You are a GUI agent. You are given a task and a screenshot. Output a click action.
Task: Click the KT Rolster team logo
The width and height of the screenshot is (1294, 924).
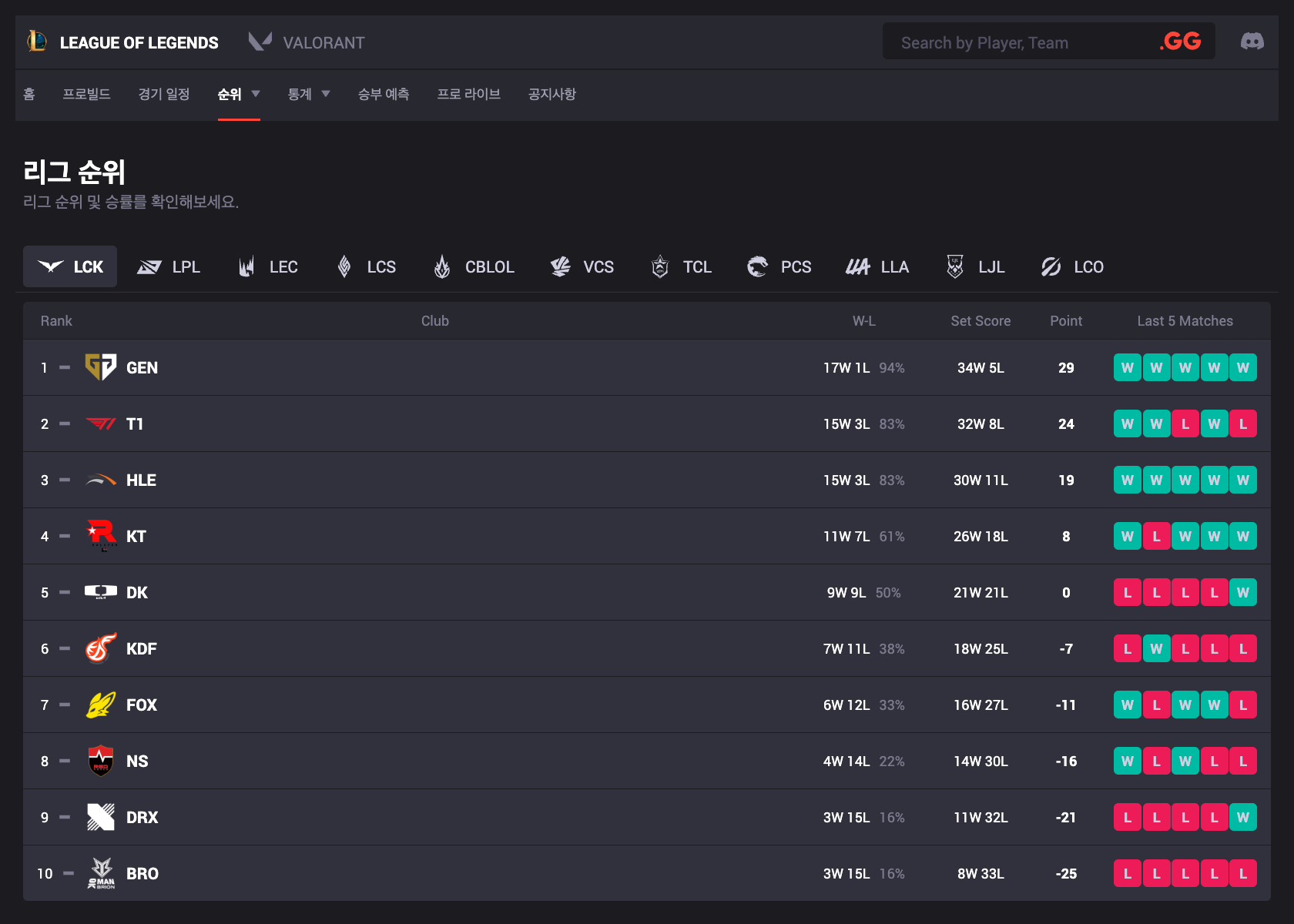point(101,536)
